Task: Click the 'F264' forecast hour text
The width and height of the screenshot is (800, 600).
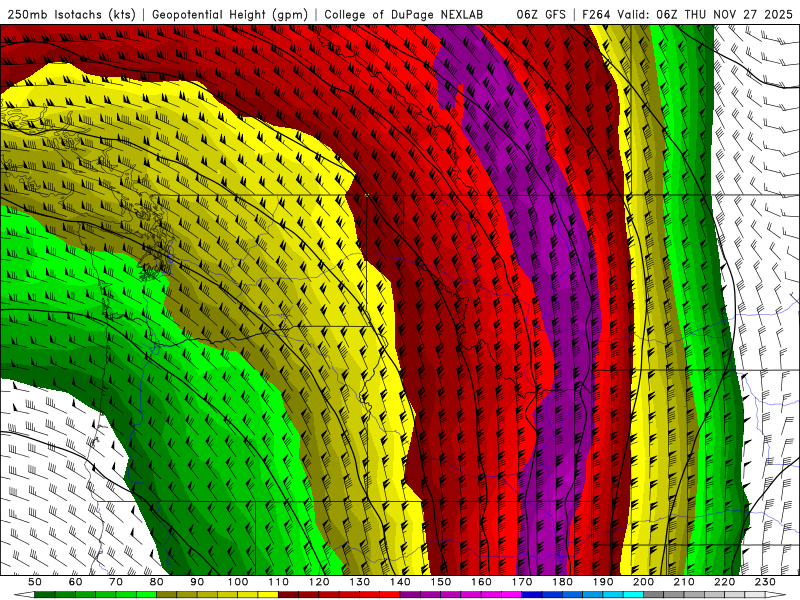Action: pos(596,15)
